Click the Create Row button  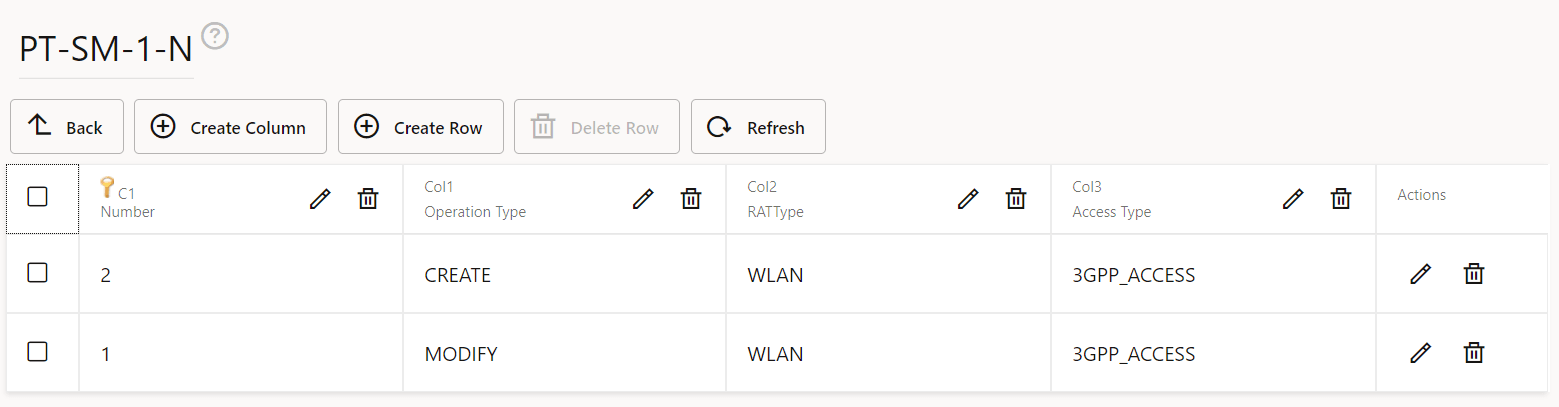coord(420,127)
